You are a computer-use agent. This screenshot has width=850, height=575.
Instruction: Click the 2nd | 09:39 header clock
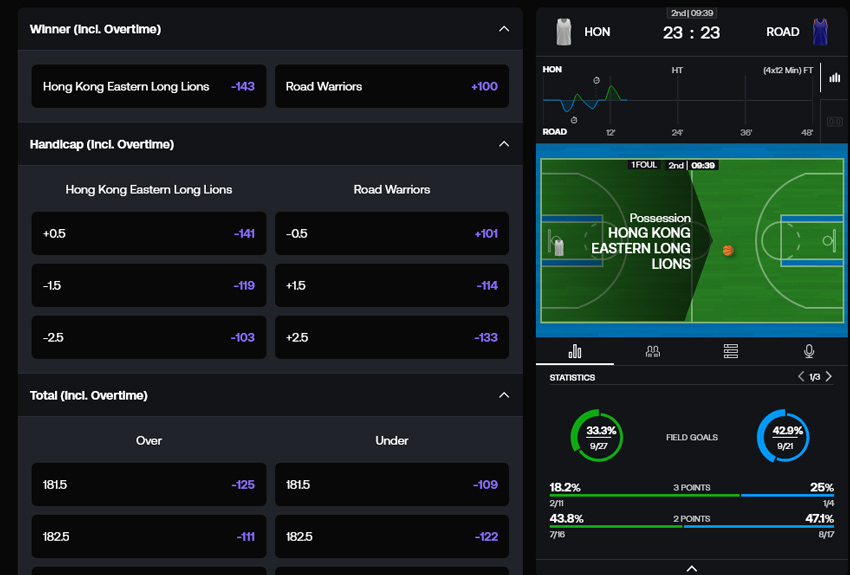coord(692,13)
